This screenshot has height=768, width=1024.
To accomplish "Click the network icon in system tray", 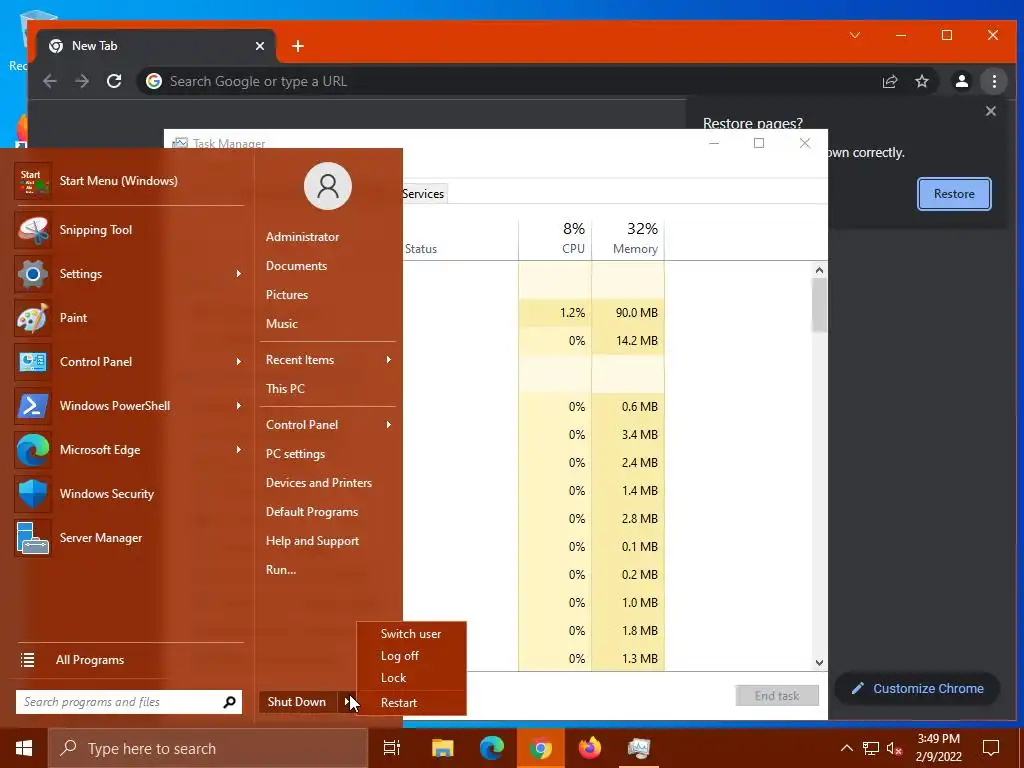I will click(871, 748).
